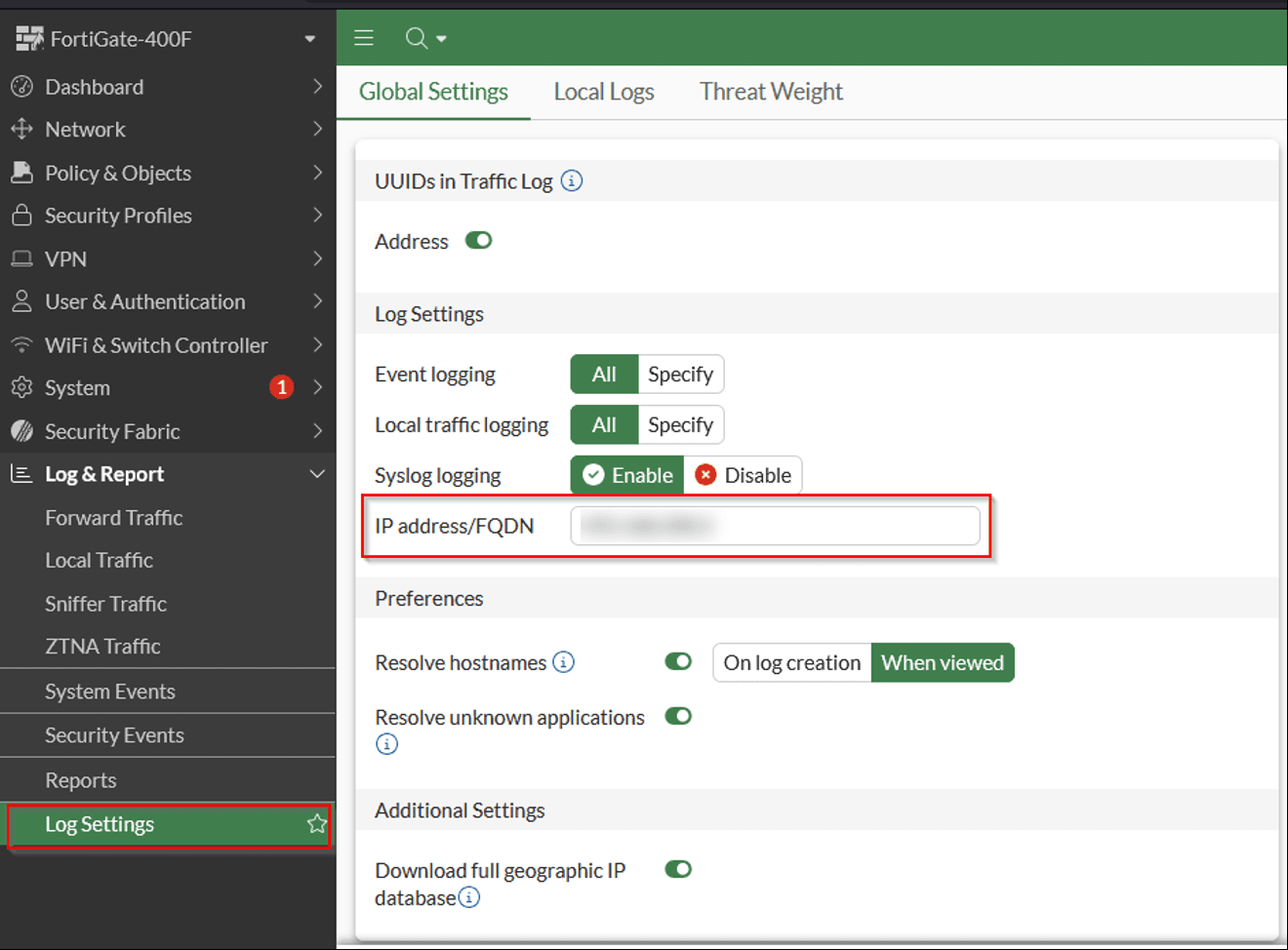1288x950 pixels.
Task: Click the info icon after geographic IP database
Action: click(469, 897)
